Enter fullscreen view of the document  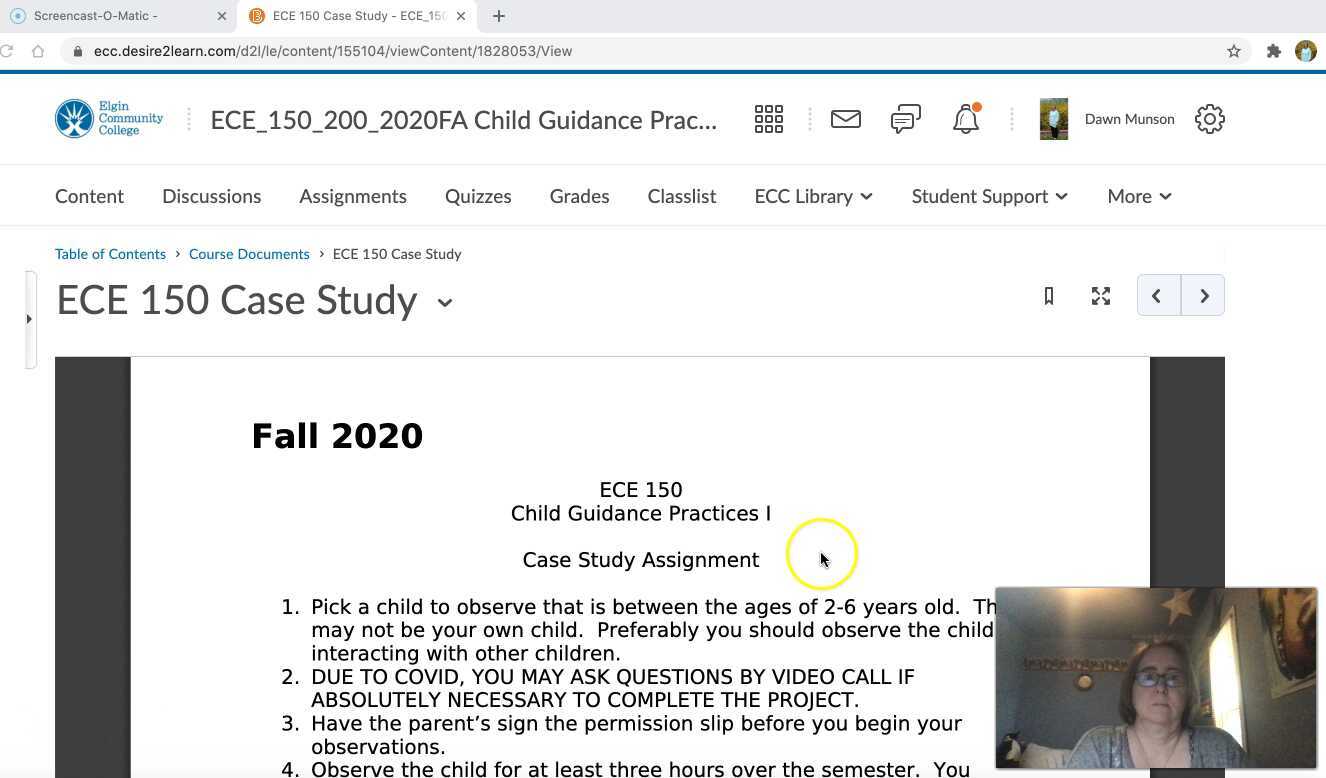pos(1100,296)
